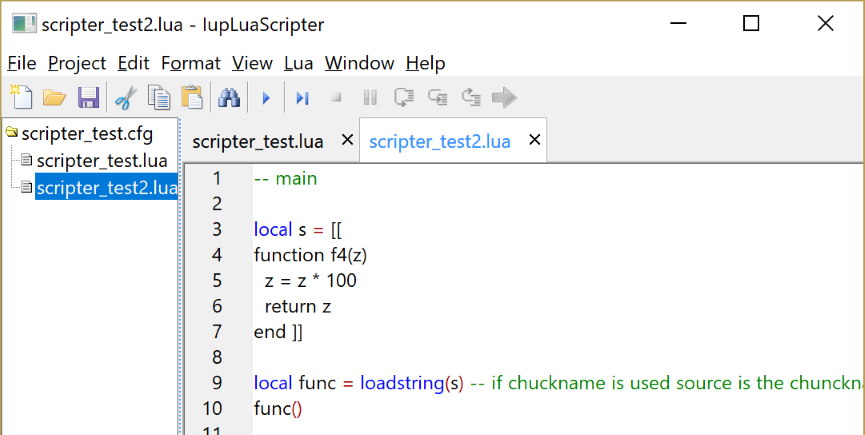Click the Debug play-step icon
865x435 pixels.
302,97
